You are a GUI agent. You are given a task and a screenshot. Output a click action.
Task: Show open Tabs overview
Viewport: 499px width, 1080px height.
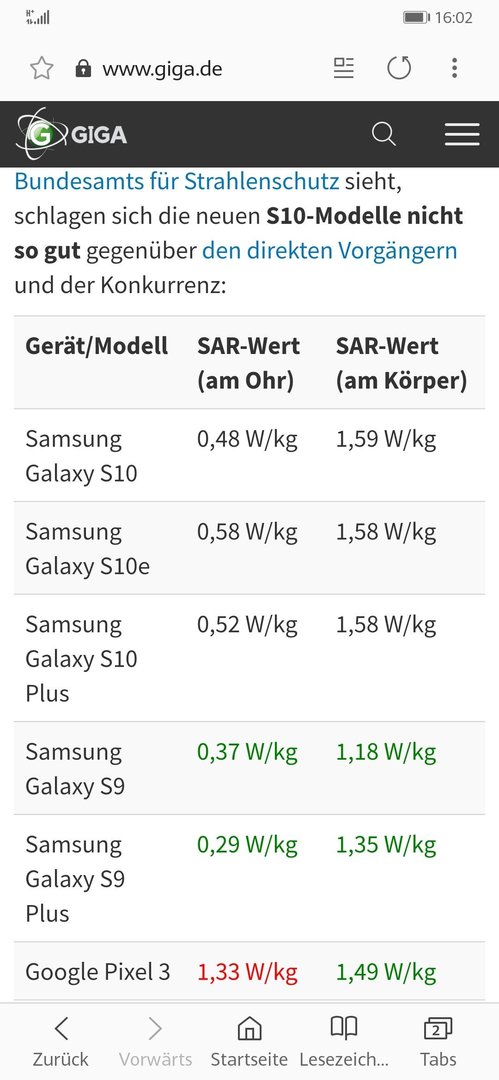[x=438, y=1042]
